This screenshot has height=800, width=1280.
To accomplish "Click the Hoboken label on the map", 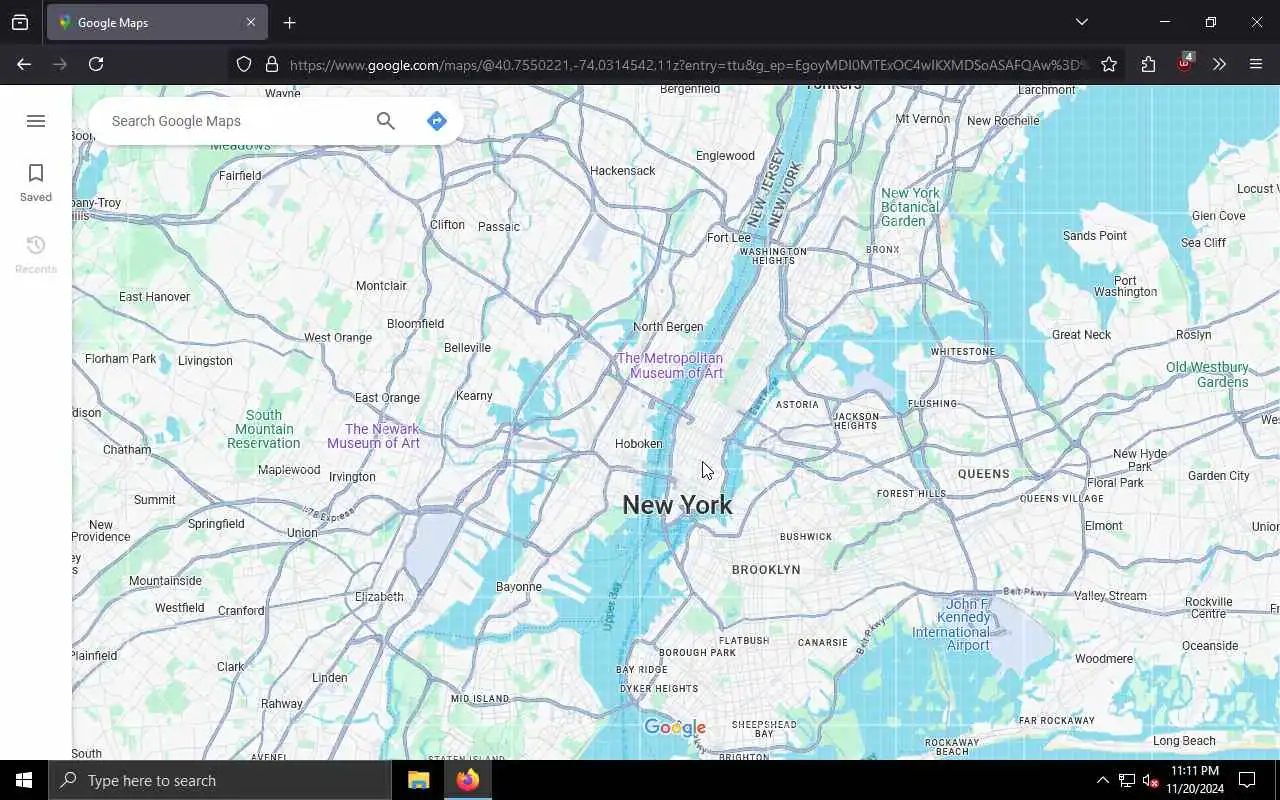I will 638,444.
